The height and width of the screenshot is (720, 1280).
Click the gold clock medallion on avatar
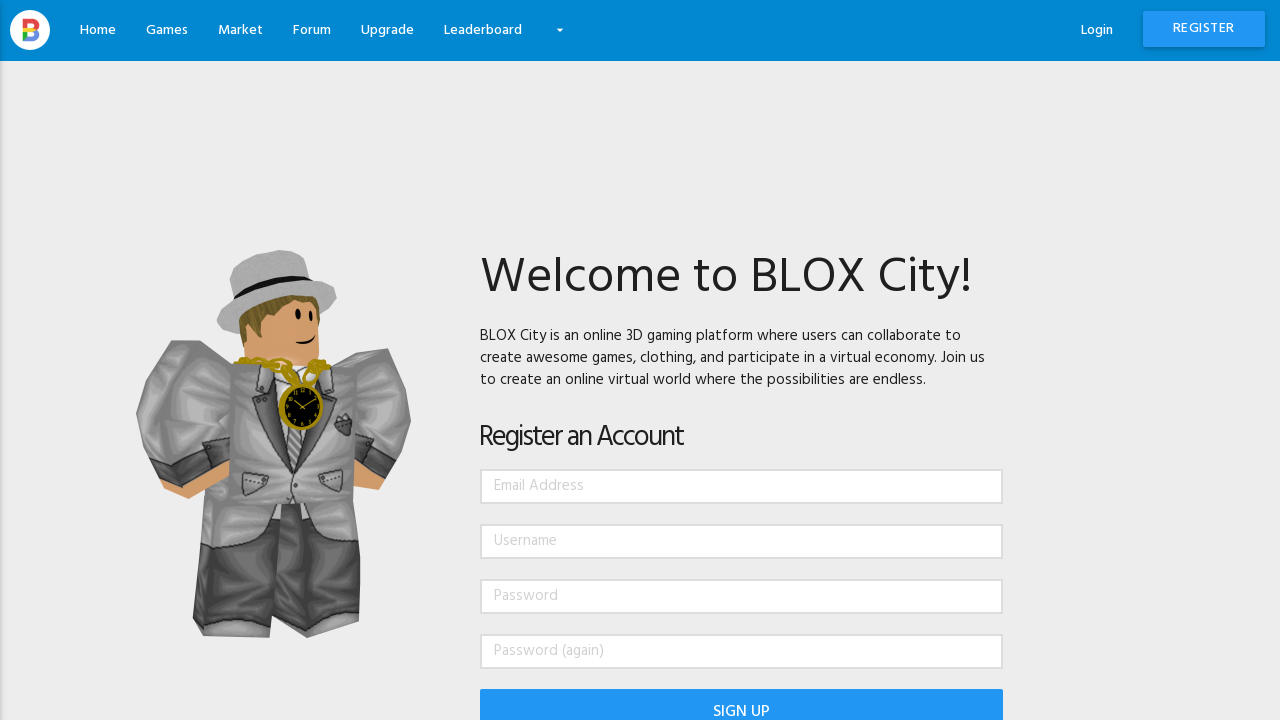[x=301, y=406]
